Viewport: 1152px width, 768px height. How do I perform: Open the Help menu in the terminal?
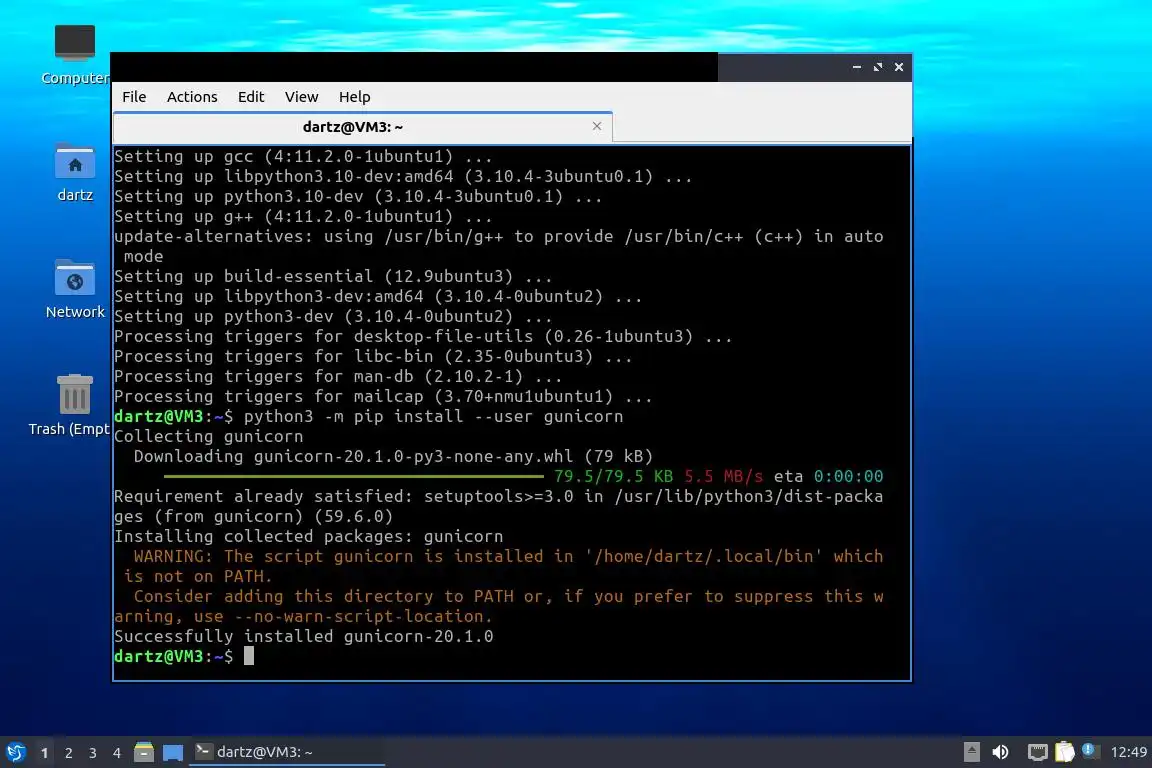[354, 97]
